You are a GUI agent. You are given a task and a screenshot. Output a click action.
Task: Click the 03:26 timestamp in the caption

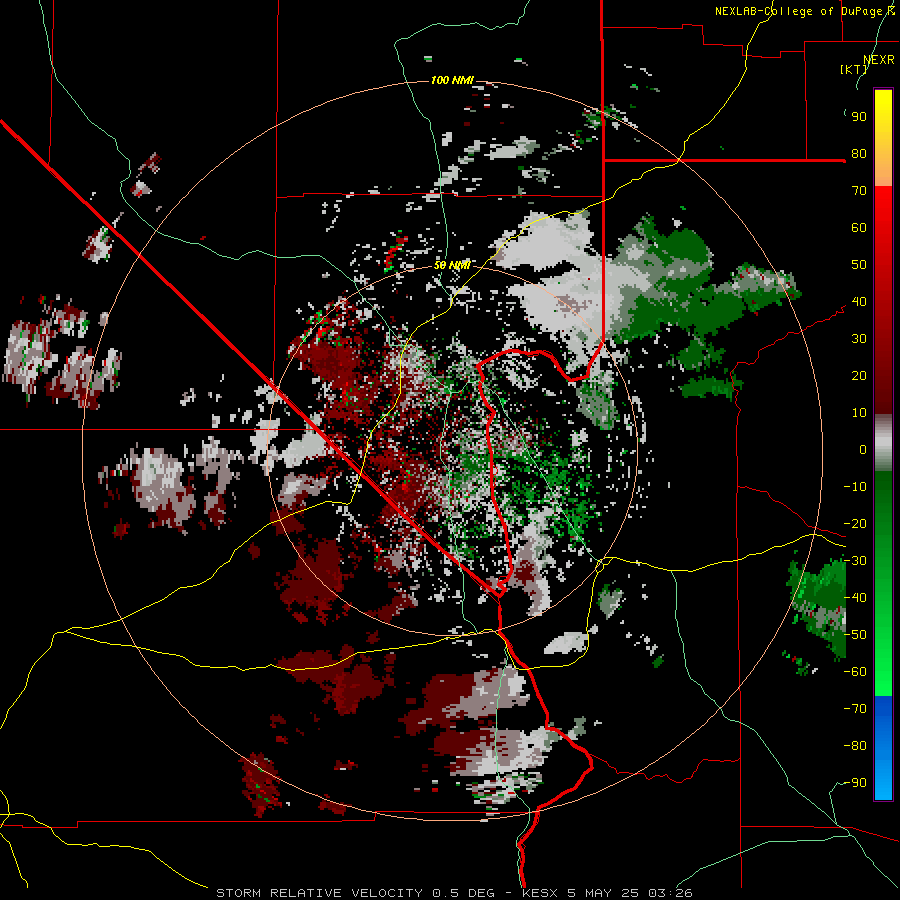[x=670, y=893]
